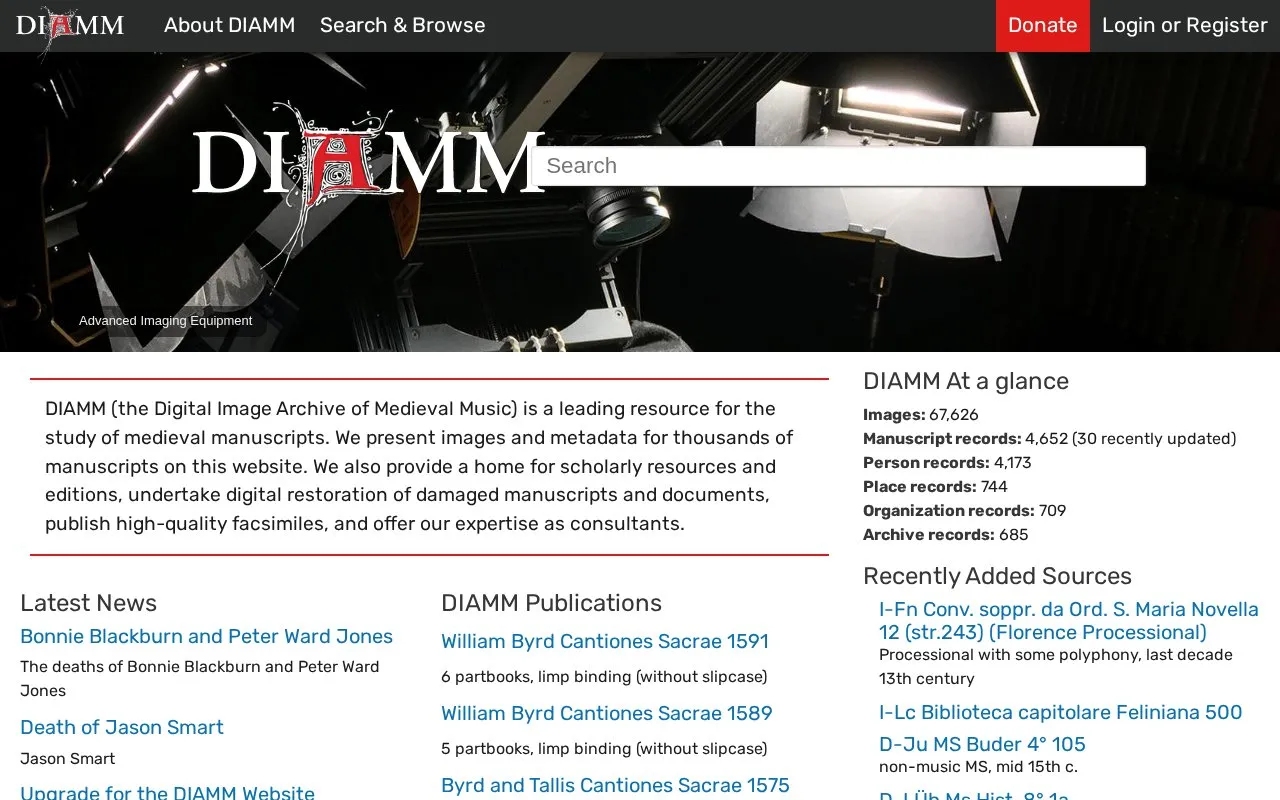
Task: Click the '5 partbooks, limp binding' description
Action: point(604,749)
